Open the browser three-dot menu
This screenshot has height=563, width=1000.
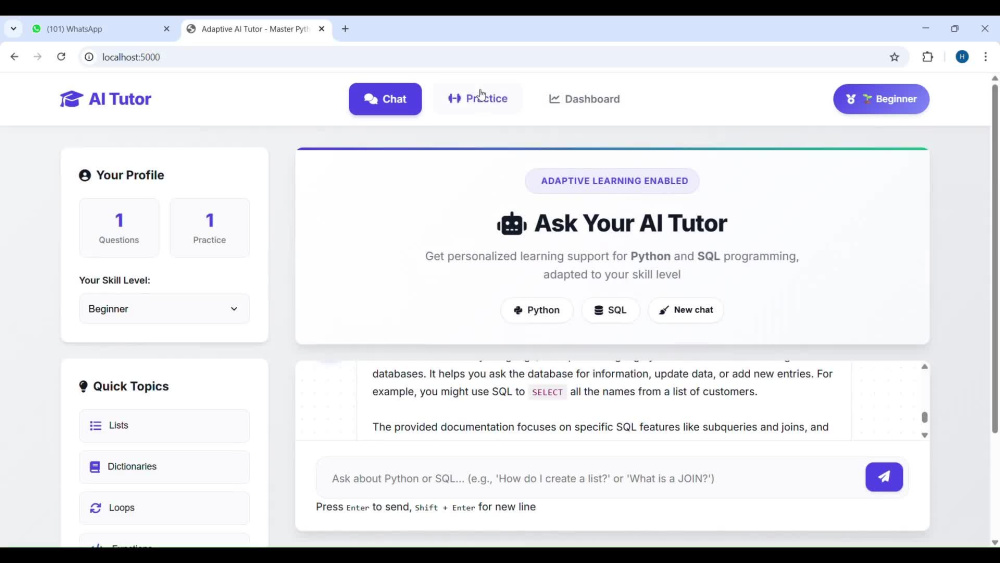(985, 57)
